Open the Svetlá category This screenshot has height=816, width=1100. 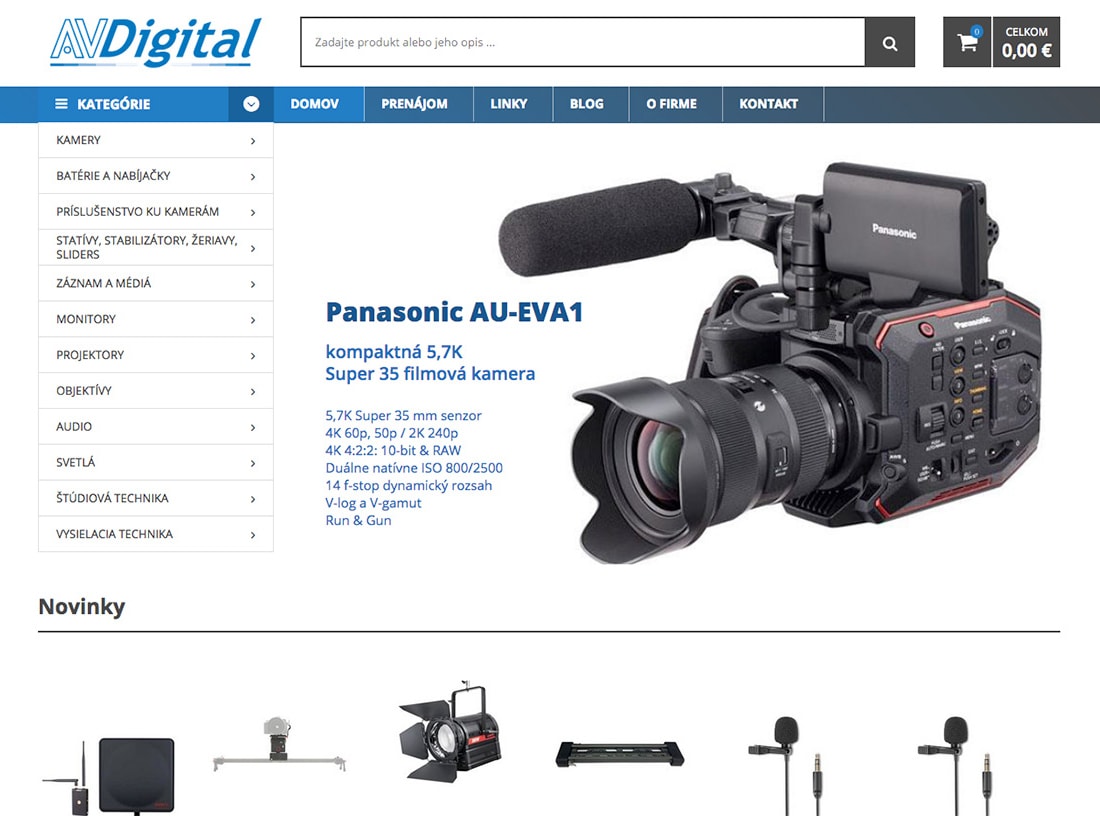156,462
